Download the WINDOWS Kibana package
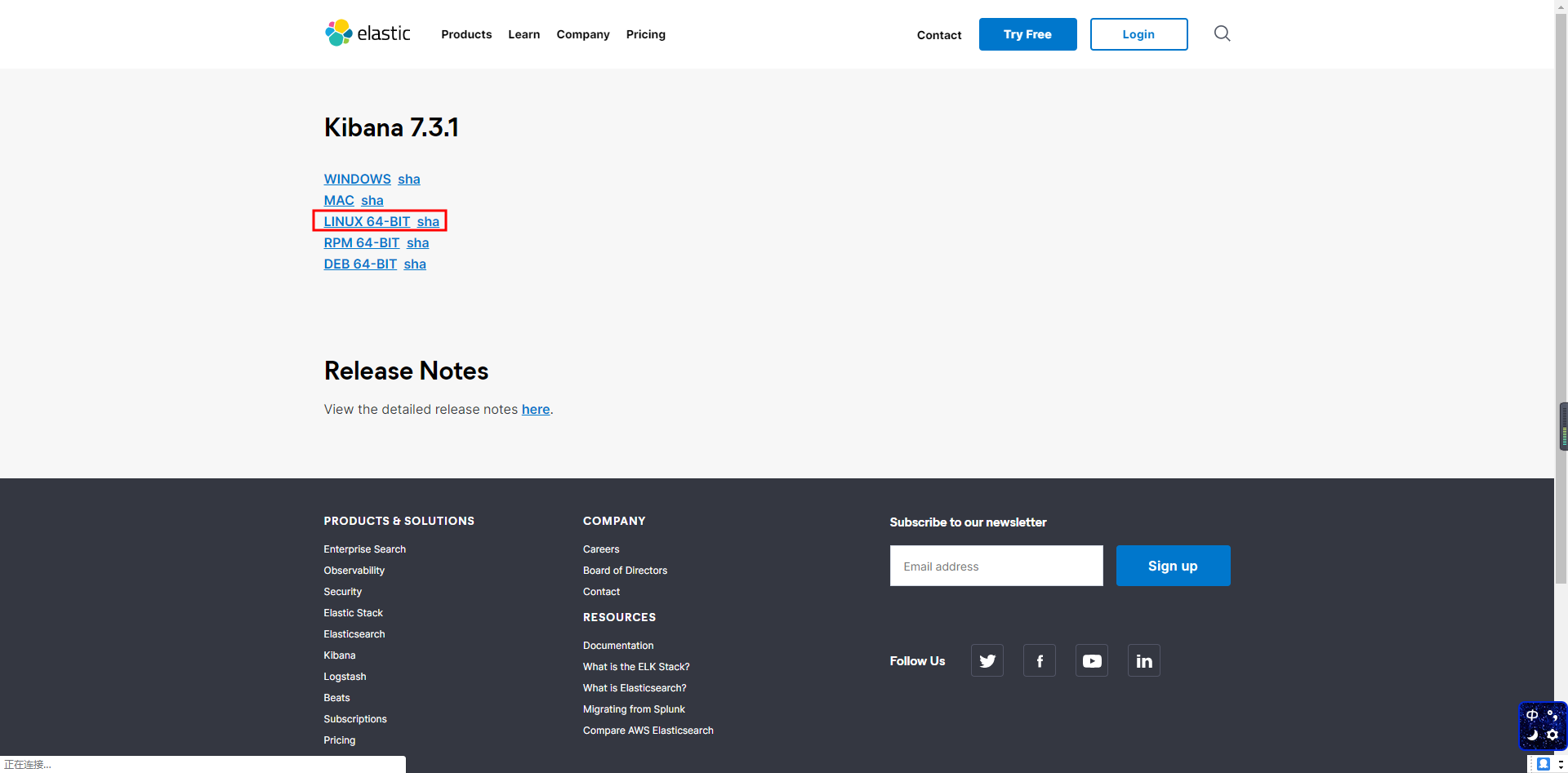Viewport: 1568px width, 773px height. (x=358, y=179)
